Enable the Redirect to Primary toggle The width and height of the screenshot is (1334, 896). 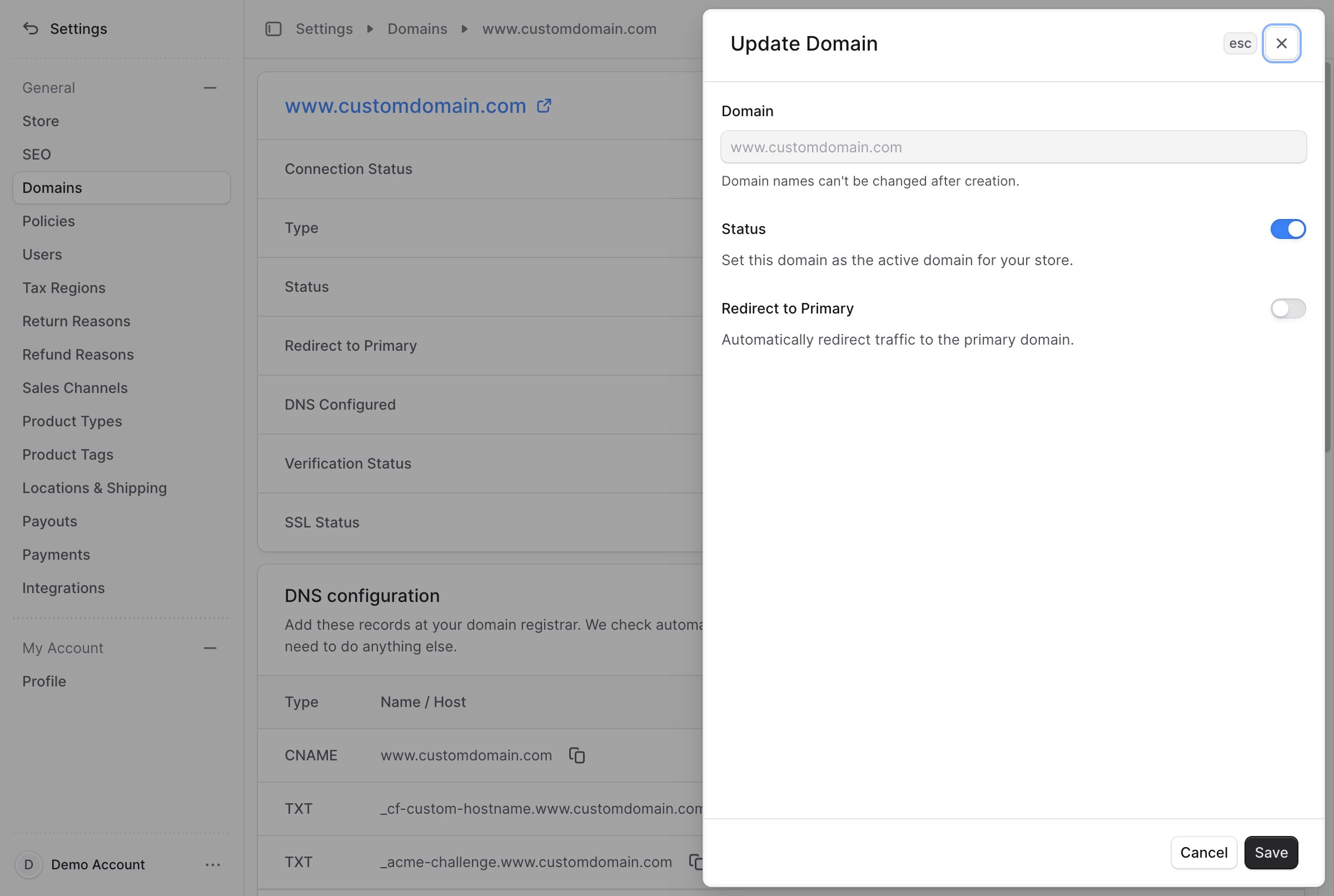tap(1288, 308)
